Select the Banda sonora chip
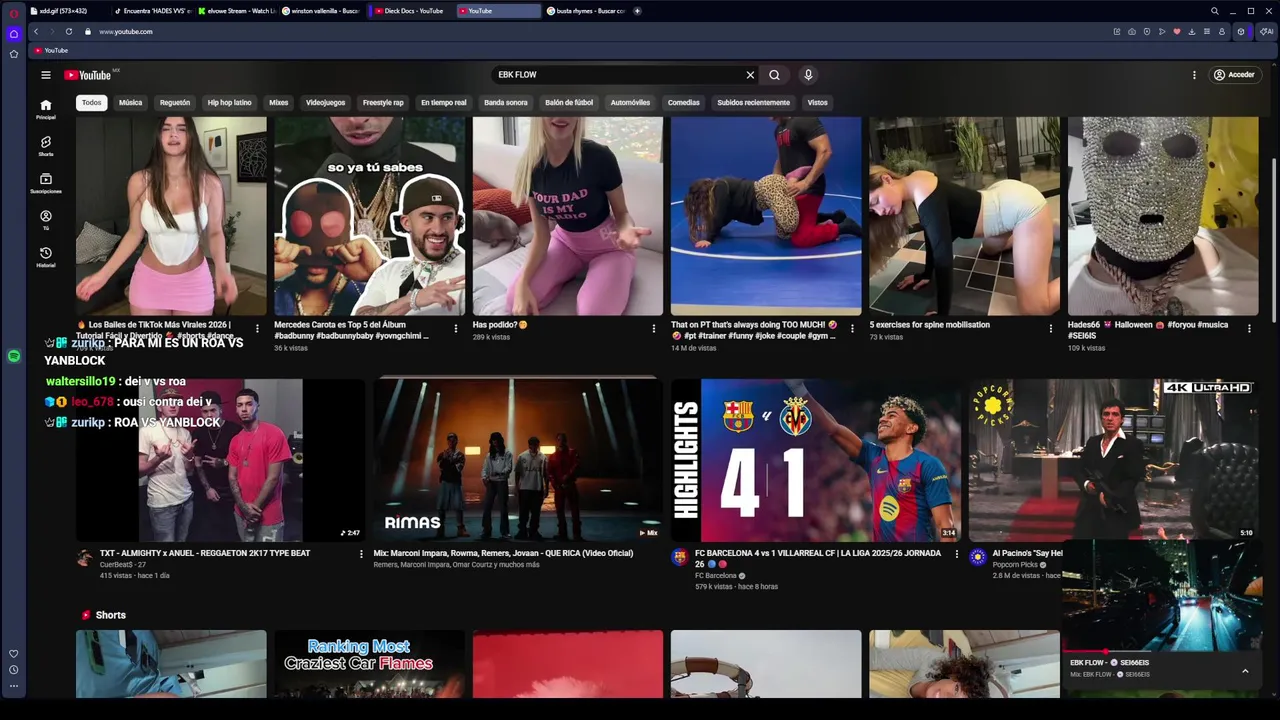 click(506, 102)
